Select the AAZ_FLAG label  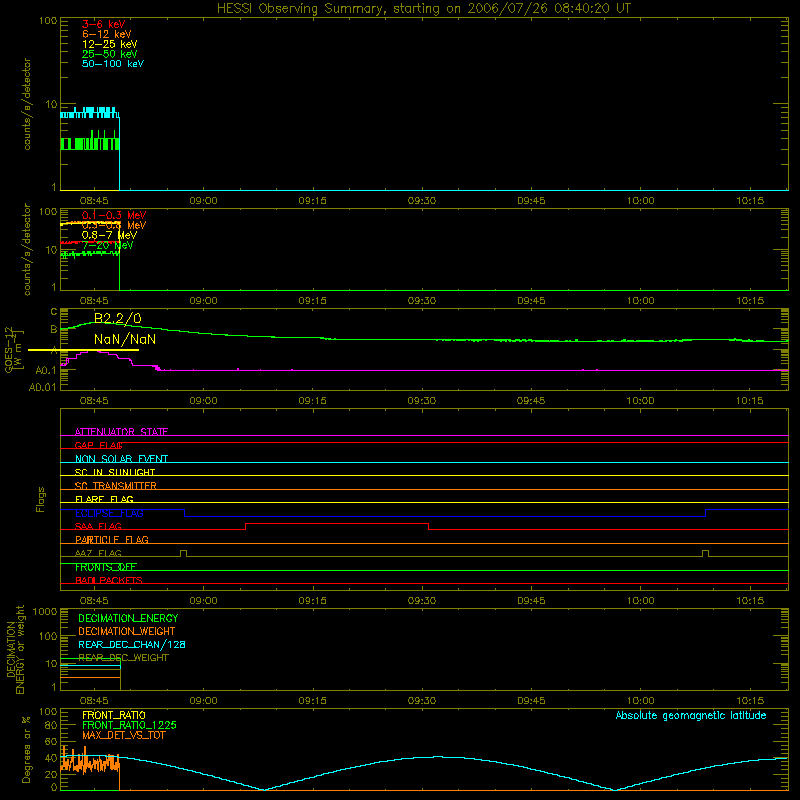click(x=98, y=553)
